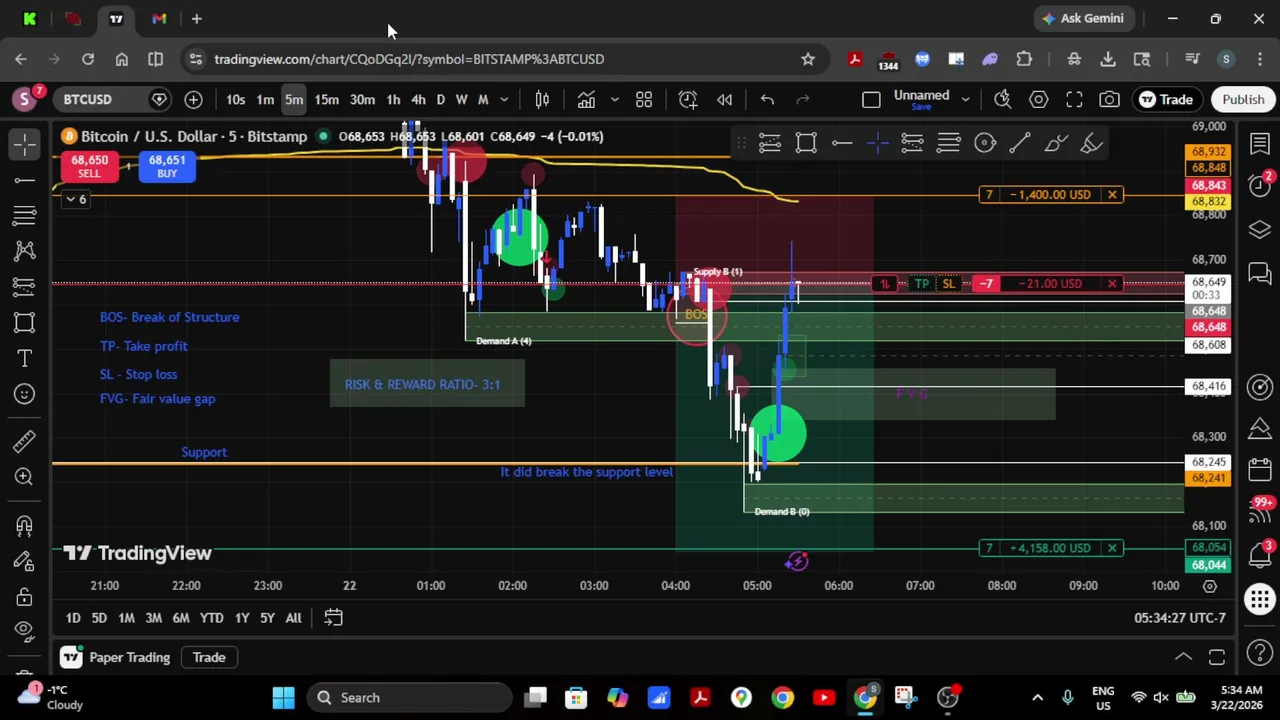Close the +4,158.00 USD take profit order
Viewport: 1280px width, 720px height.
tap(1111, 548)
